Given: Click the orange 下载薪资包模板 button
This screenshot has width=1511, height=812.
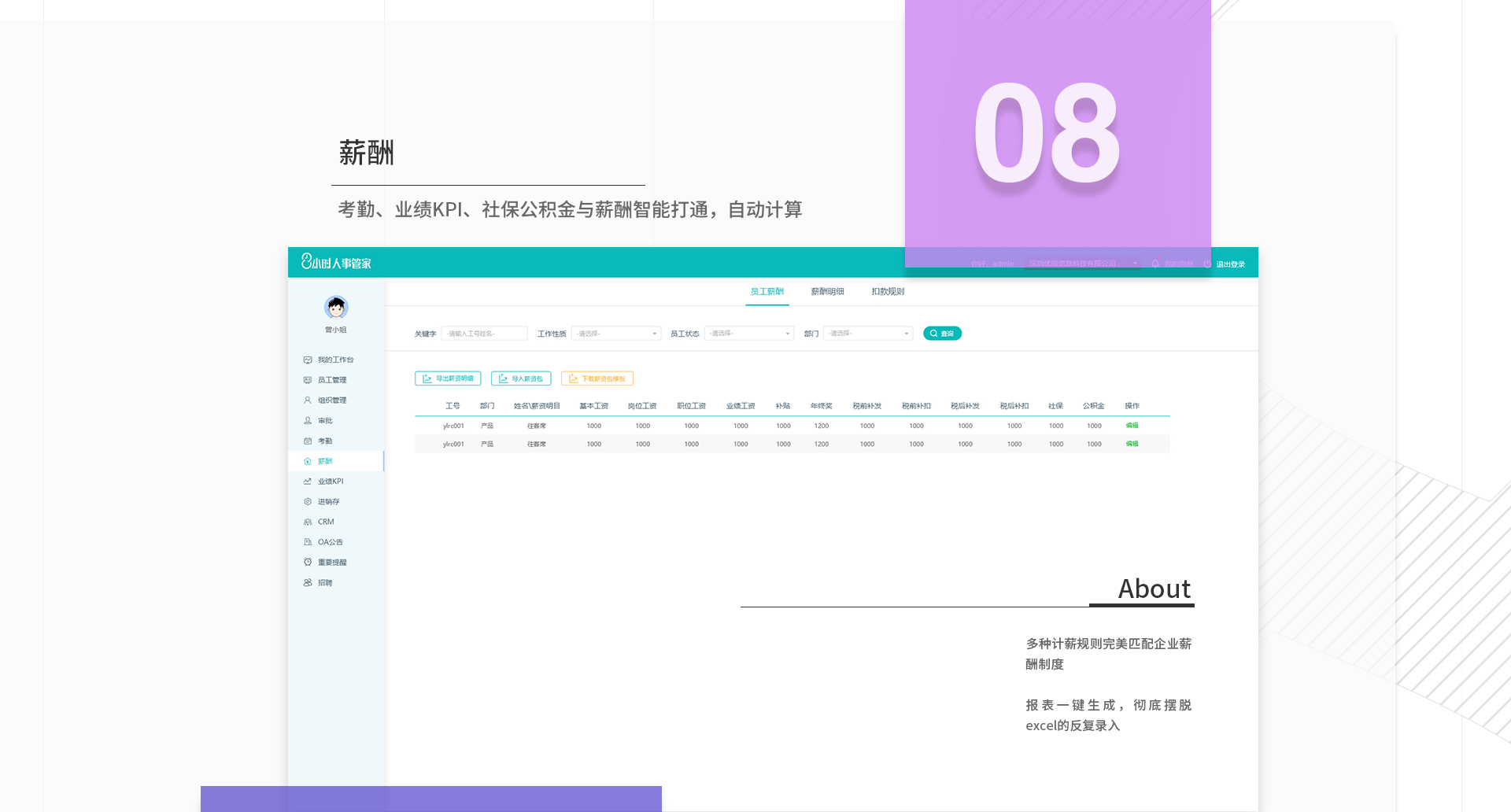Looking at the screenshot, I should (x=597, y=378).
